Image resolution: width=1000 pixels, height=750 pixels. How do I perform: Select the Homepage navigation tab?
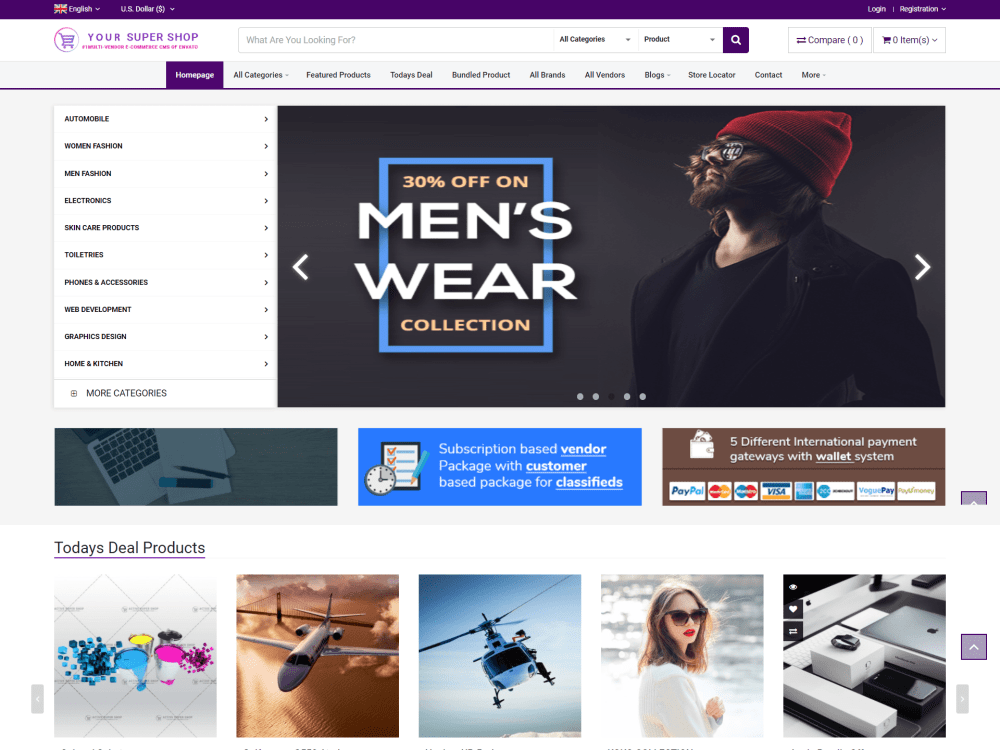tap(195, 75)
